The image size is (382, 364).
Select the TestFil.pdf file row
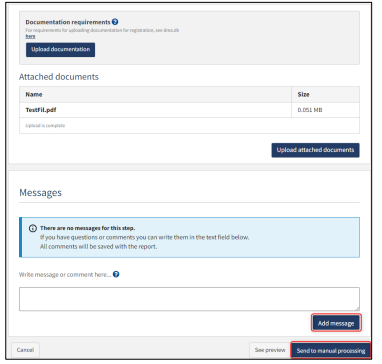coord(189,110)
